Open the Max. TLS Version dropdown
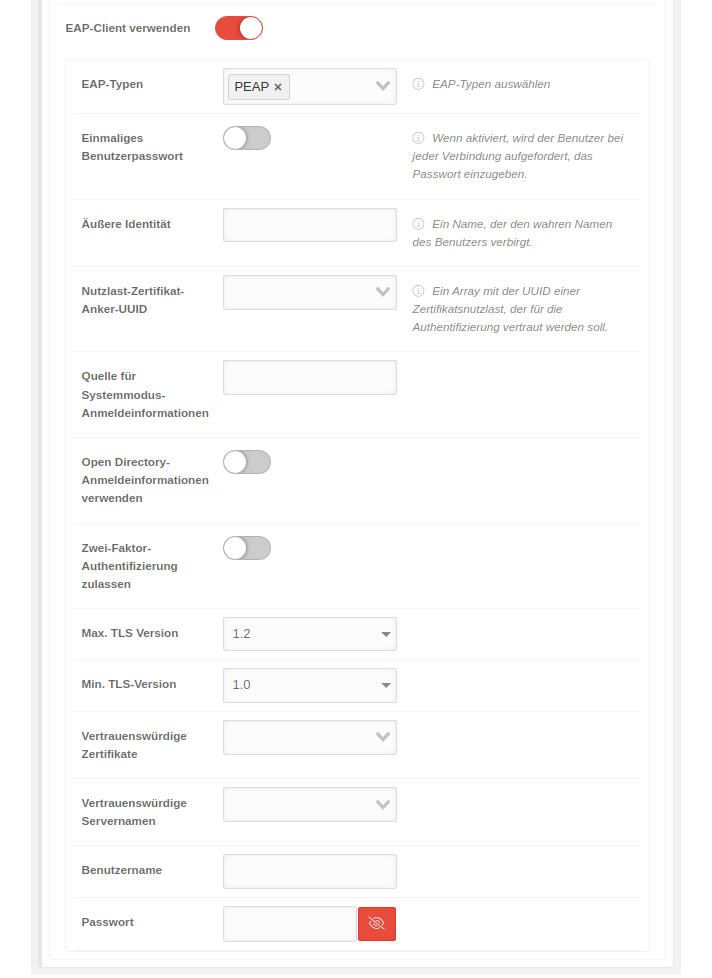 [x=310, y=634]
